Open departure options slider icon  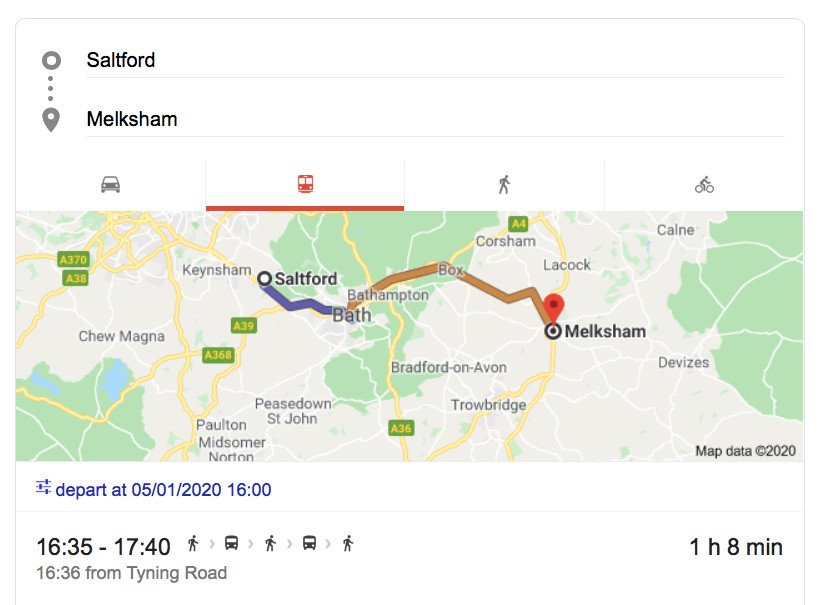tap(43, 488)
